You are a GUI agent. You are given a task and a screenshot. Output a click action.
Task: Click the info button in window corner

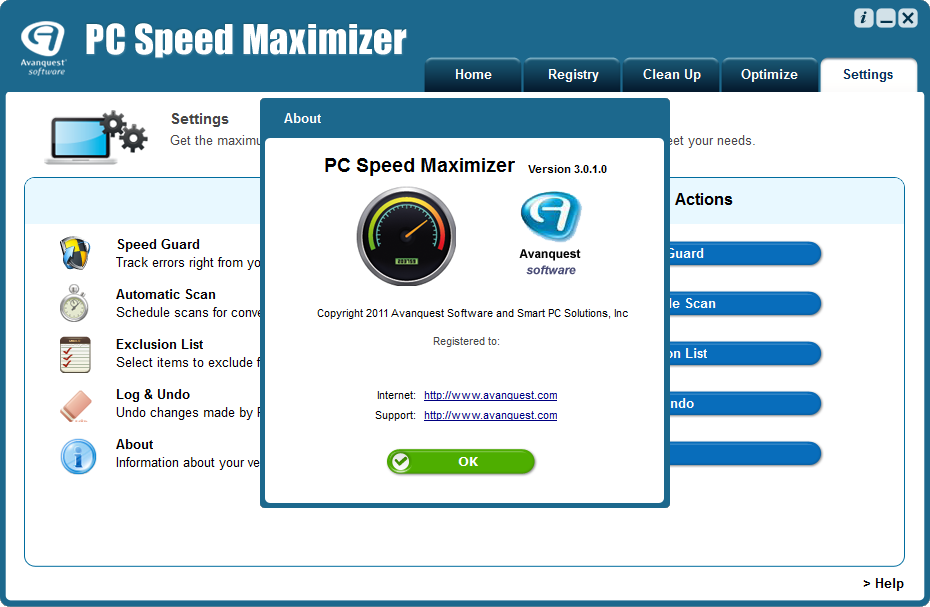[x=864, y=18]
